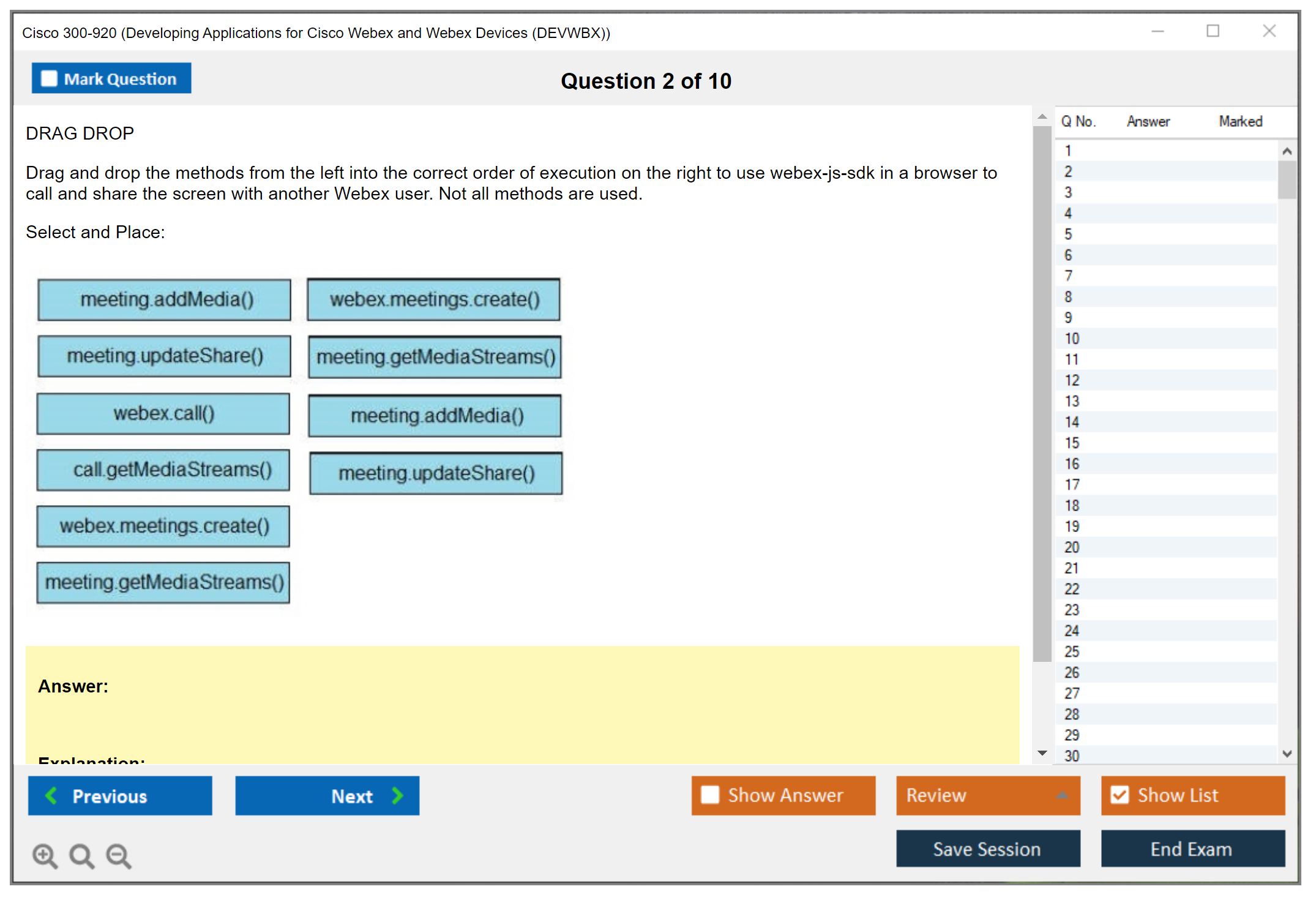Tick the Mark Question checkbox

pos(49,78)
